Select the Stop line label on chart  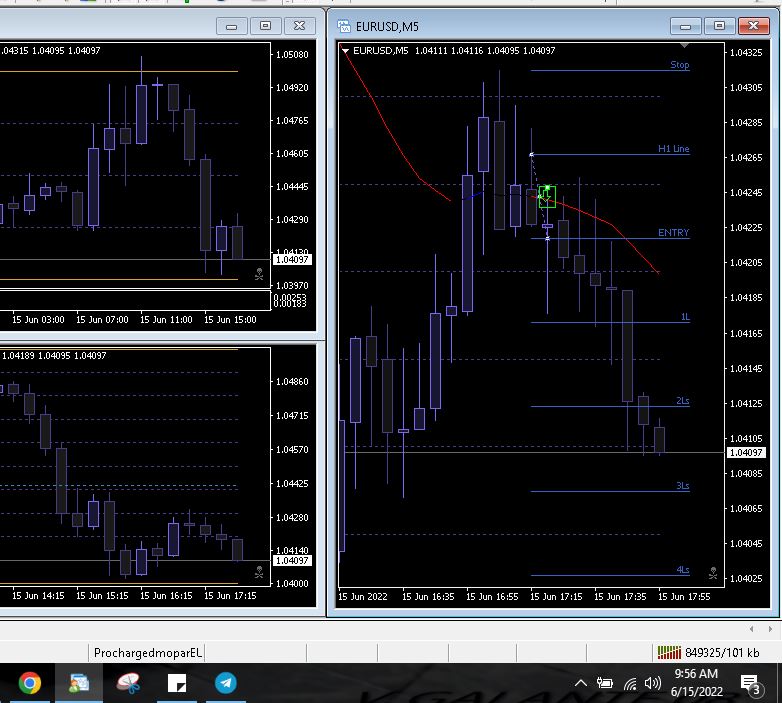pos(680,65)
